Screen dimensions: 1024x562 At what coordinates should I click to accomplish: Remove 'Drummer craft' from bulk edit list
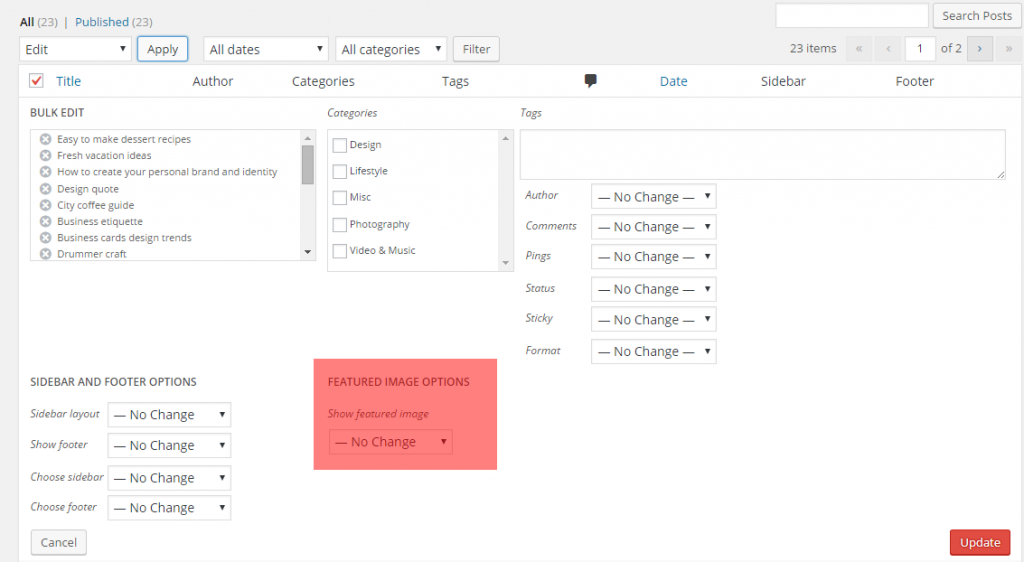45,254
